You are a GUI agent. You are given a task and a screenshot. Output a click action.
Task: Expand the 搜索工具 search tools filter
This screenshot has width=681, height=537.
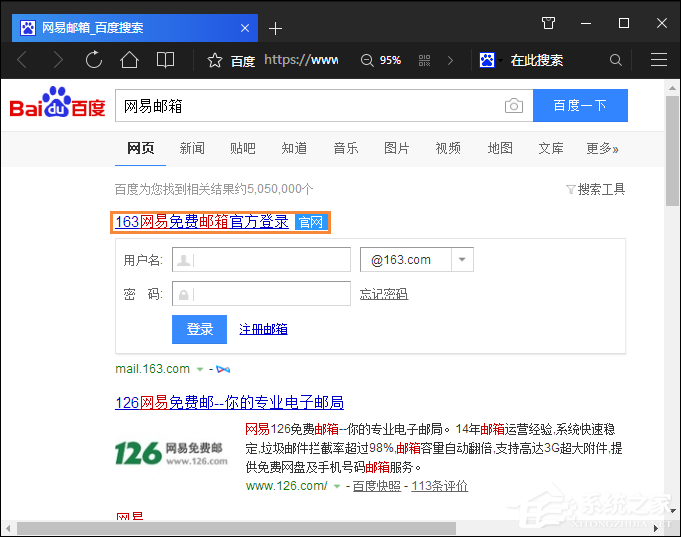[596, 189]
